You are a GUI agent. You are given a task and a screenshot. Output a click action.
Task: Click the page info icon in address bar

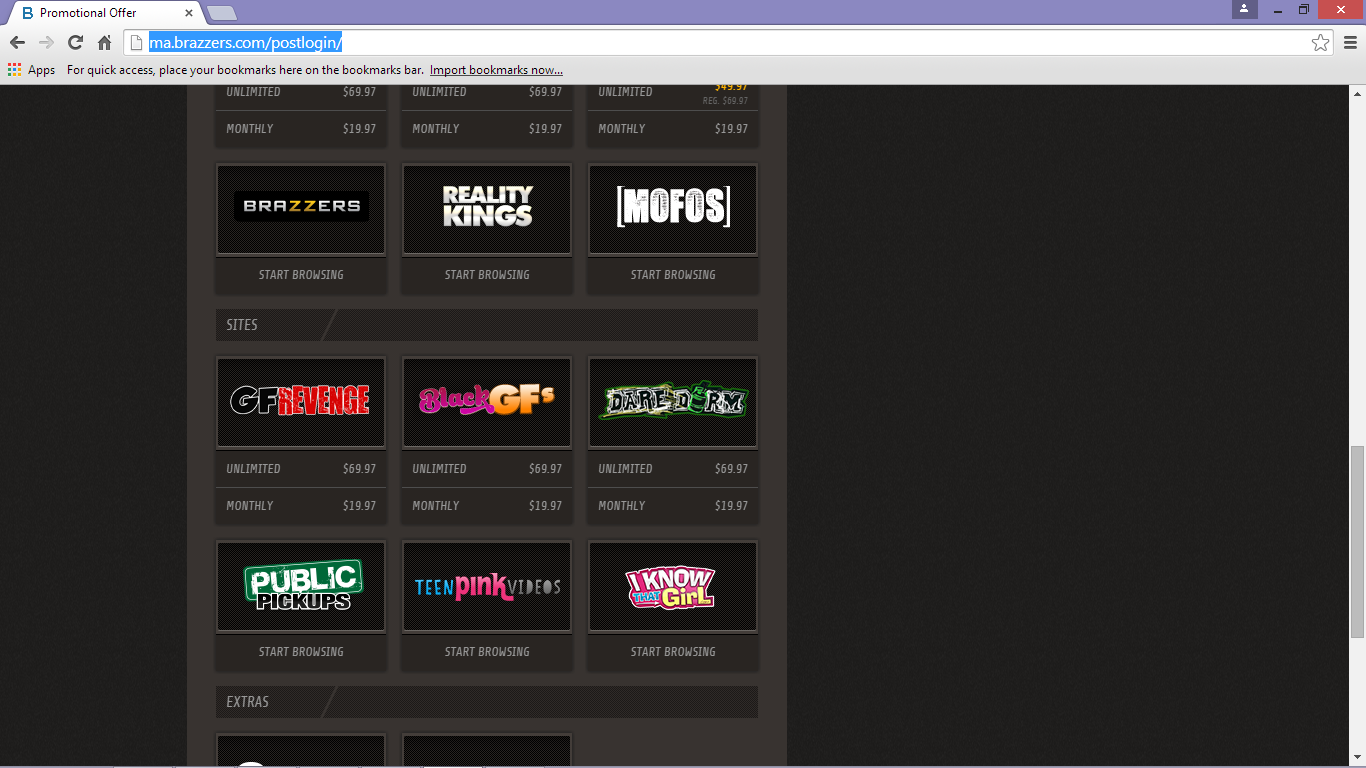pyautogui.click(x=137, y=42)
